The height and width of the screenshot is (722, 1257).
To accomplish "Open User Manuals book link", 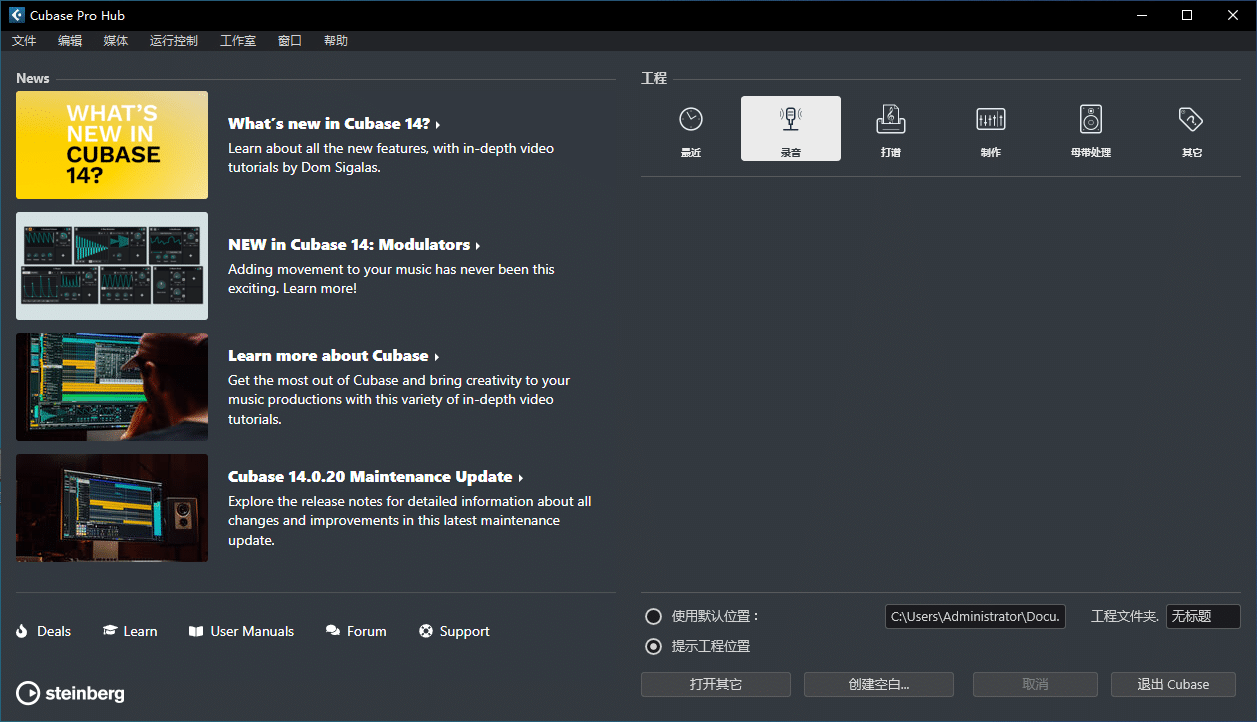I will [x=196, y=631].
